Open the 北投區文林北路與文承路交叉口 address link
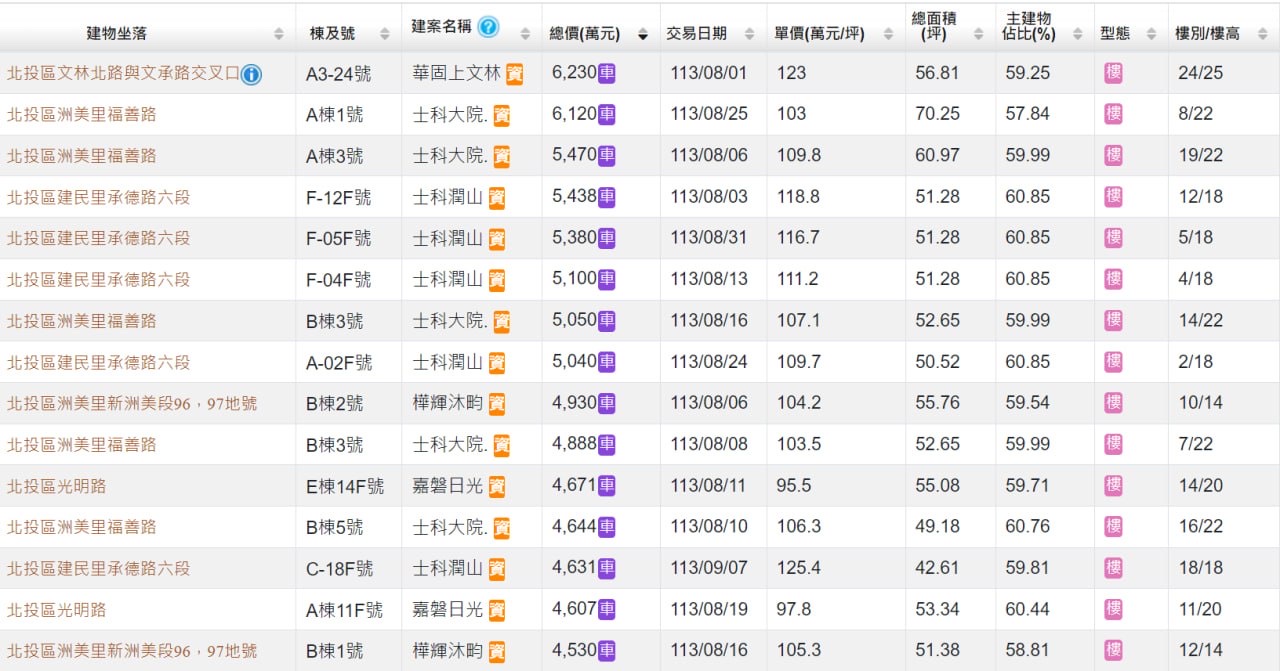The width and height of the screenshot is (1280, 671). point(121,73)
